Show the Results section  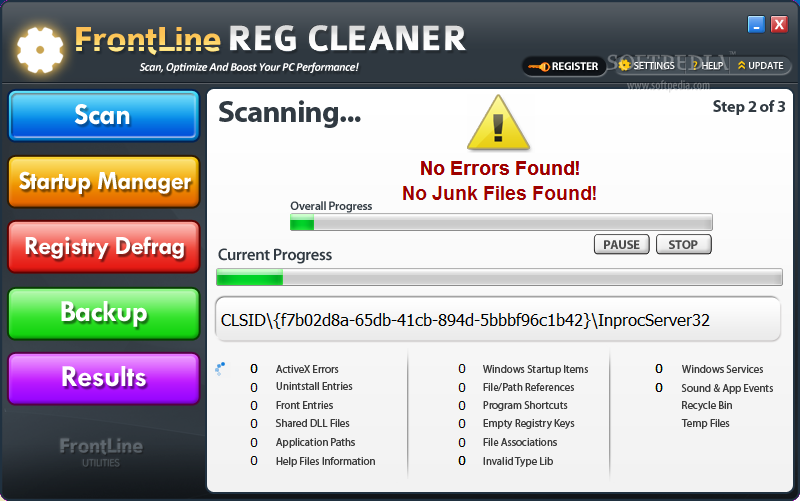(104, 379)
